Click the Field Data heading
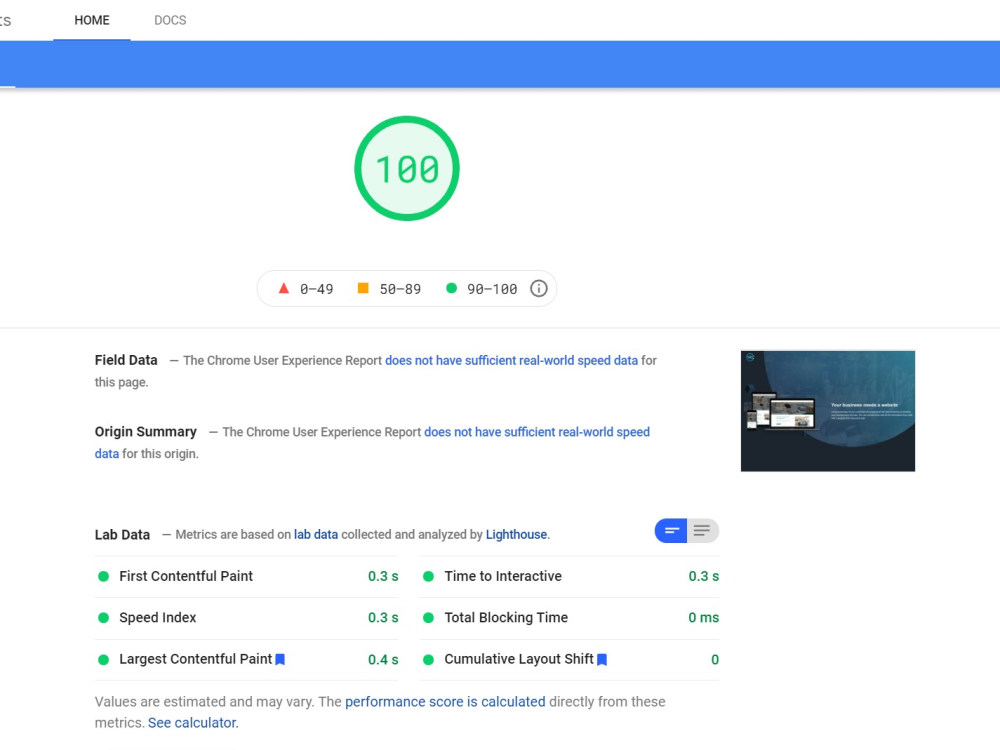The image size is (1000, 750). (x=126, y=360)
